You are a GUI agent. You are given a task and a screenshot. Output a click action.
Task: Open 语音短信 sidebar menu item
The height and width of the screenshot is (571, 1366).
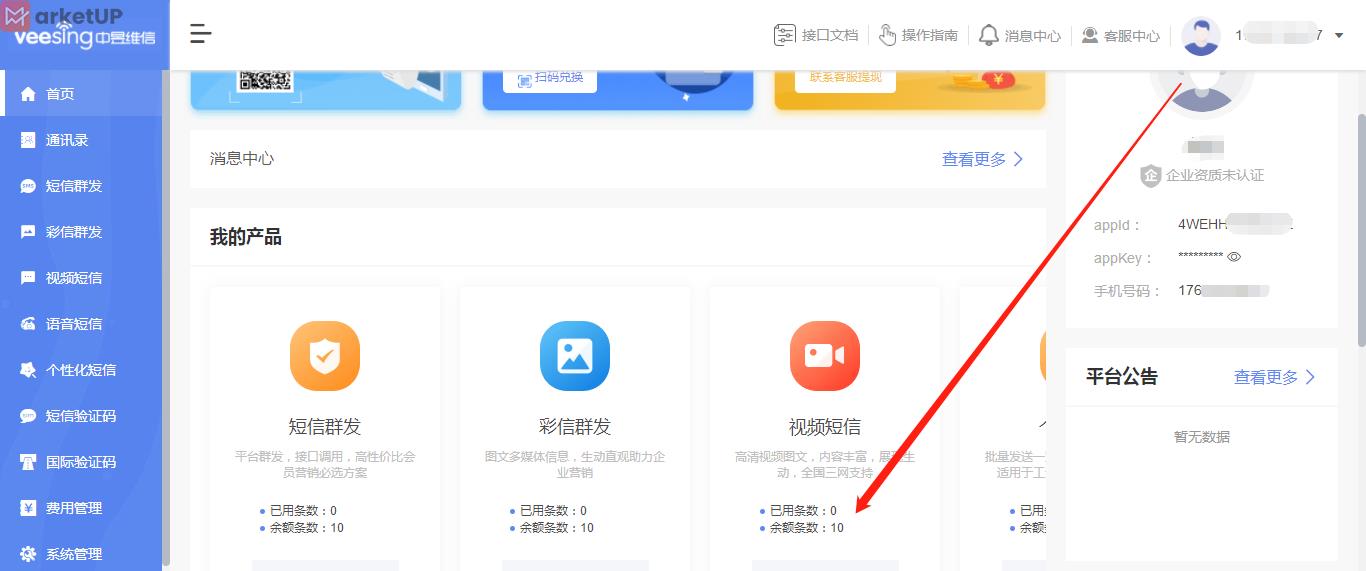[81, 324]
